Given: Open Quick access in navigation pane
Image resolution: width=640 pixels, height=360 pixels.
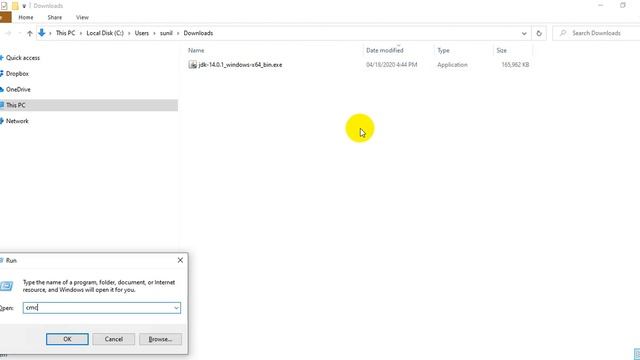Looking at the screenshot, I should tap(23, 58).
